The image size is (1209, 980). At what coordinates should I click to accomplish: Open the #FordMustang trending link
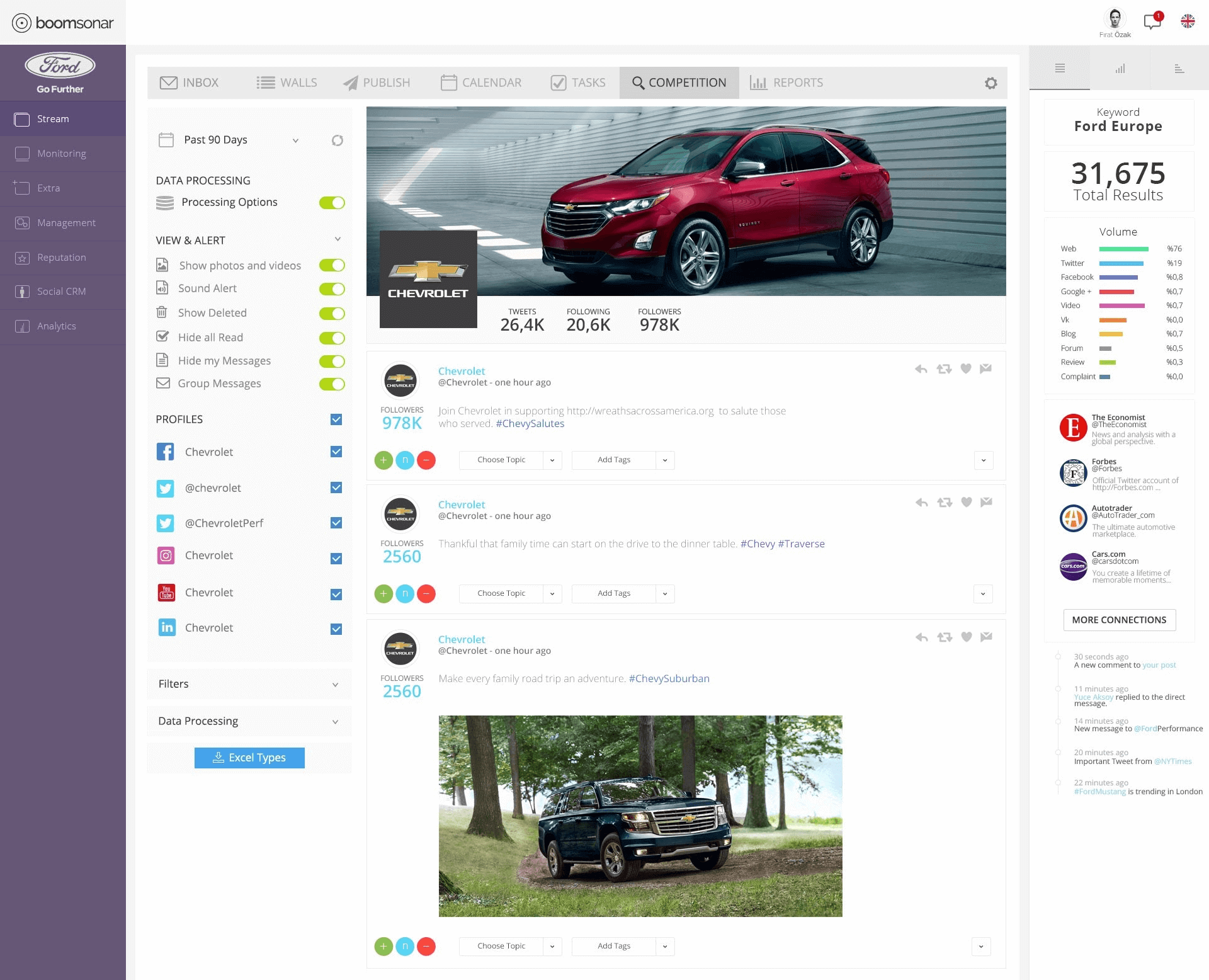click(x=1099, y=792)
